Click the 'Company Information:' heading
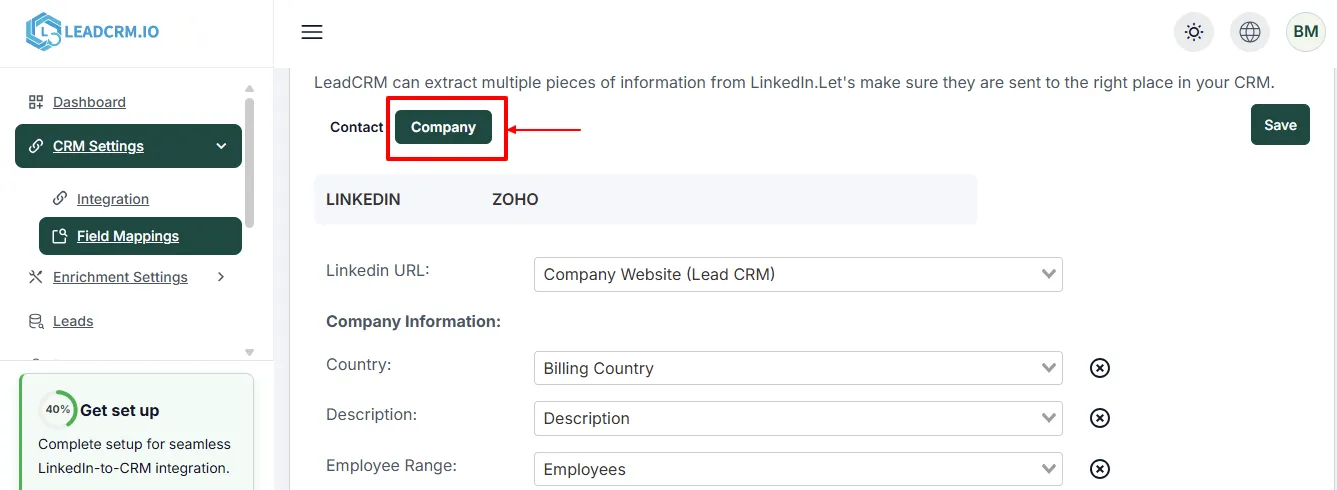This screenshot has width=1337, height=490. (x=413, y=322)
